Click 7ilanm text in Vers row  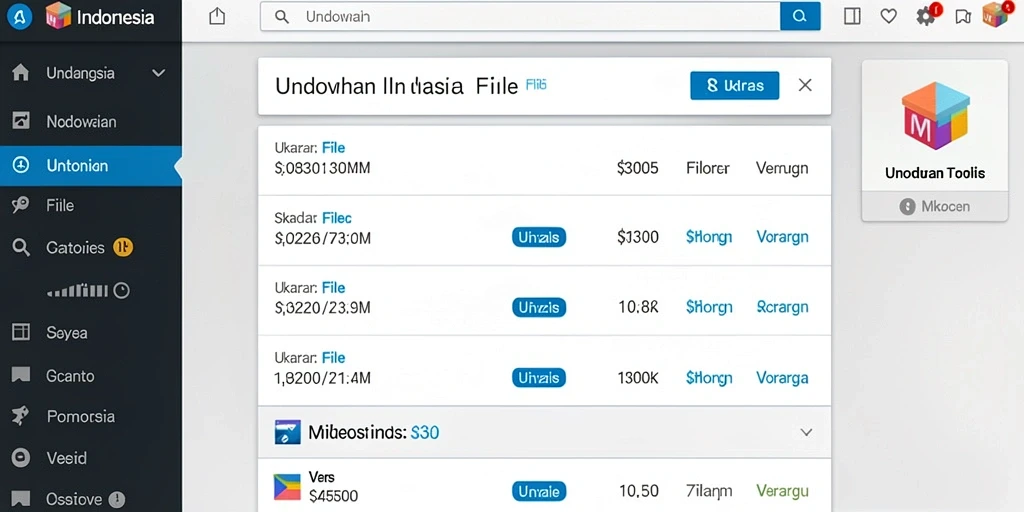[709, 491]
